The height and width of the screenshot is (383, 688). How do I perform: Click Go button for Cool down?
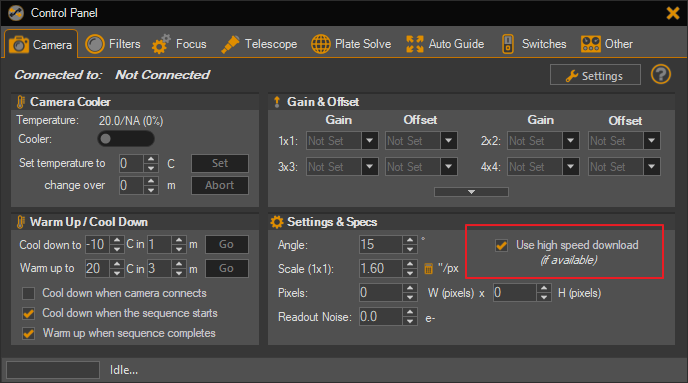(226, 244)
